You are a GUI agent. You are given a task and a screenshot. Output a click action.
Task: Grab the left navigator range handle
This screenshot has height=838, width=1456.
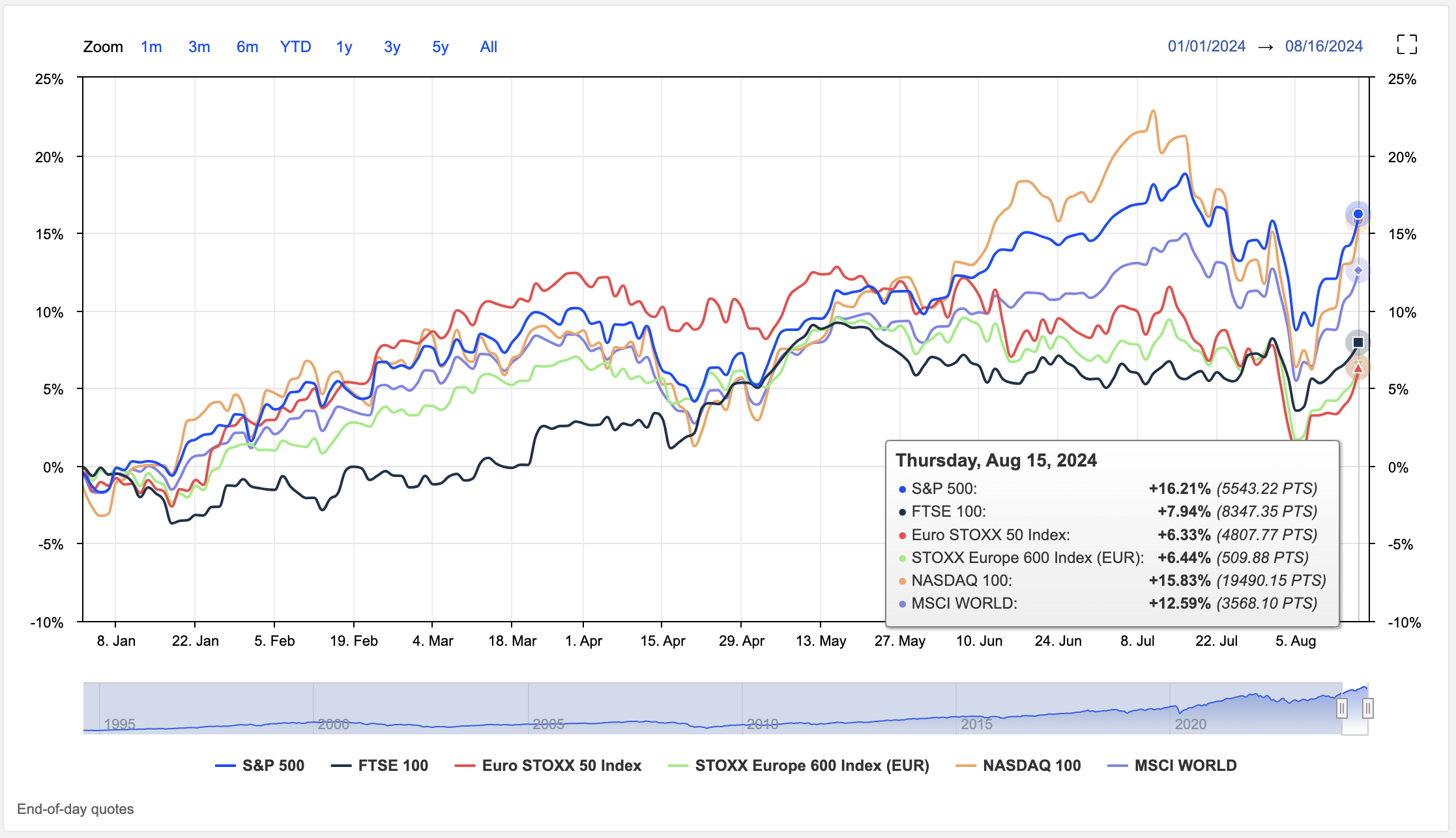click(x=1342, y=708)
